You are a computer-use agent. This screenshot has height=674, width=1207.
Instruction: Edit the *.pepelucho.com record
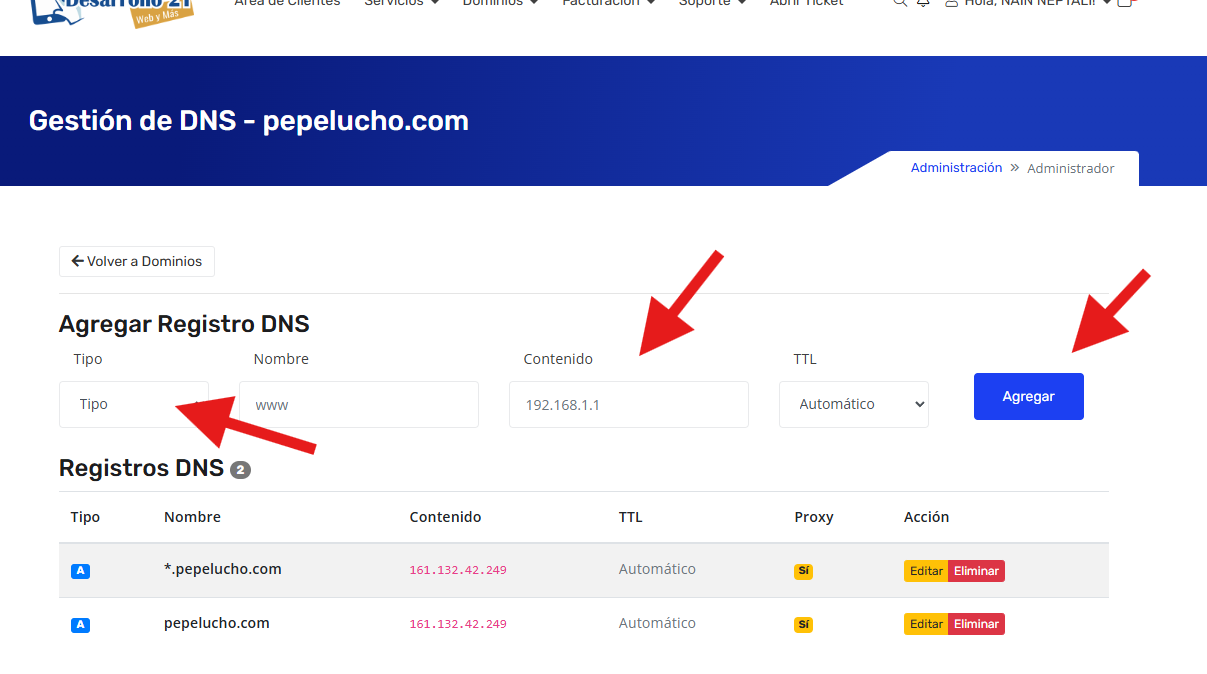coord(926,571)
